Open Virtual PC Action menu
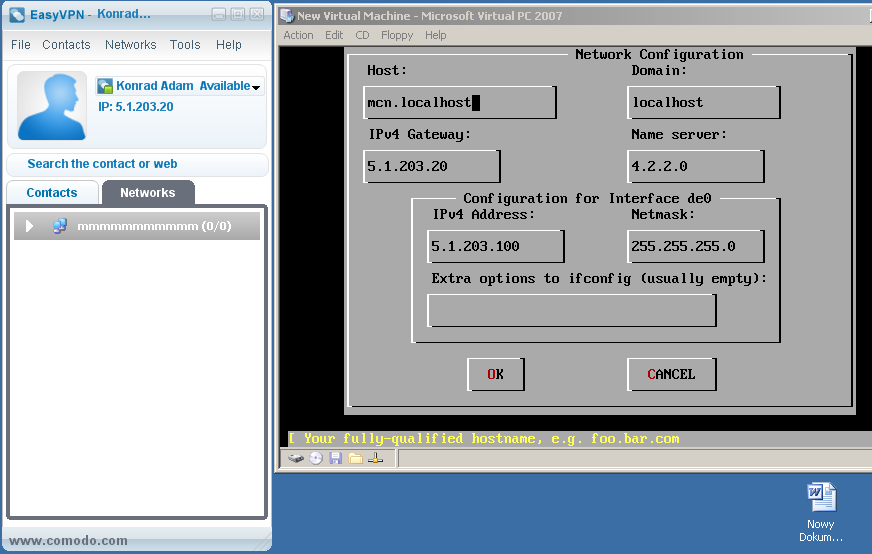The image size is (872, 554). click(x=299, y=35)
